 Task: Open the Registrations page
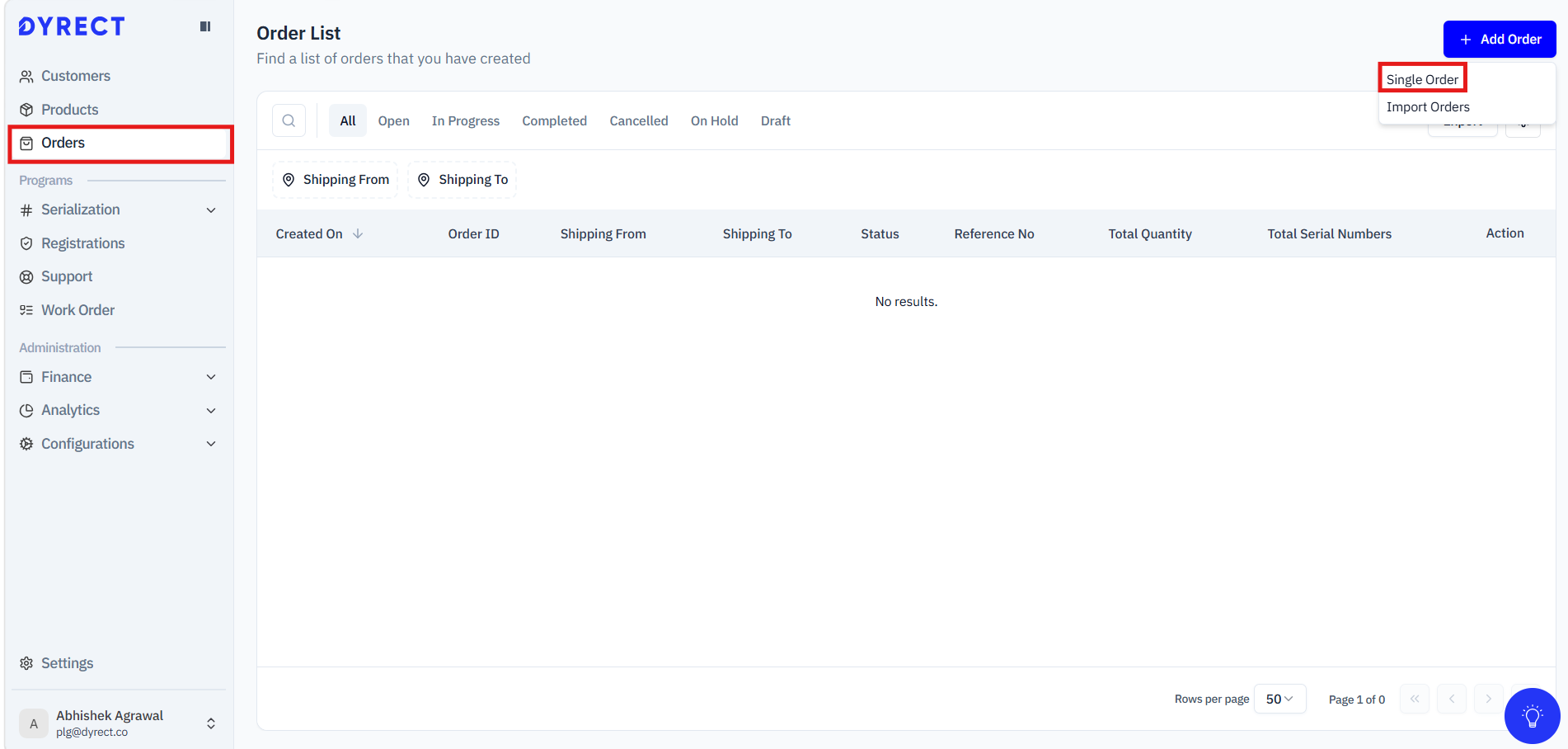tap(82, 243)
